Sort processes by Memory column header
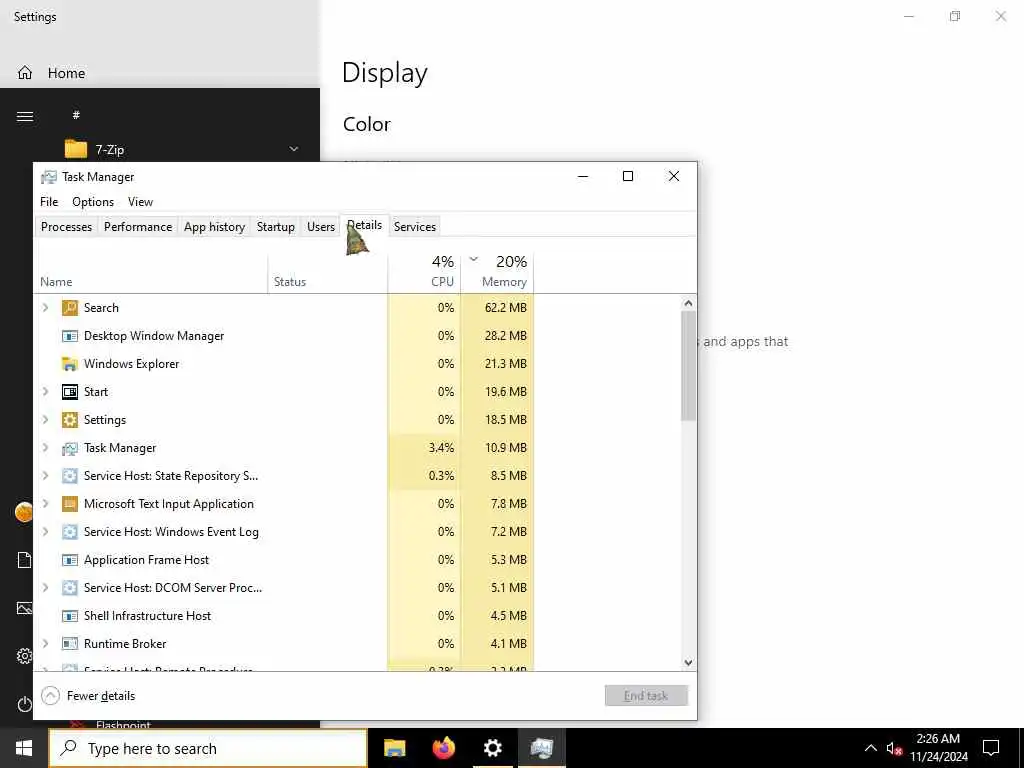The width and height of the screenshot is (1024, 768). pyautogui.click(x=498, y=272)
